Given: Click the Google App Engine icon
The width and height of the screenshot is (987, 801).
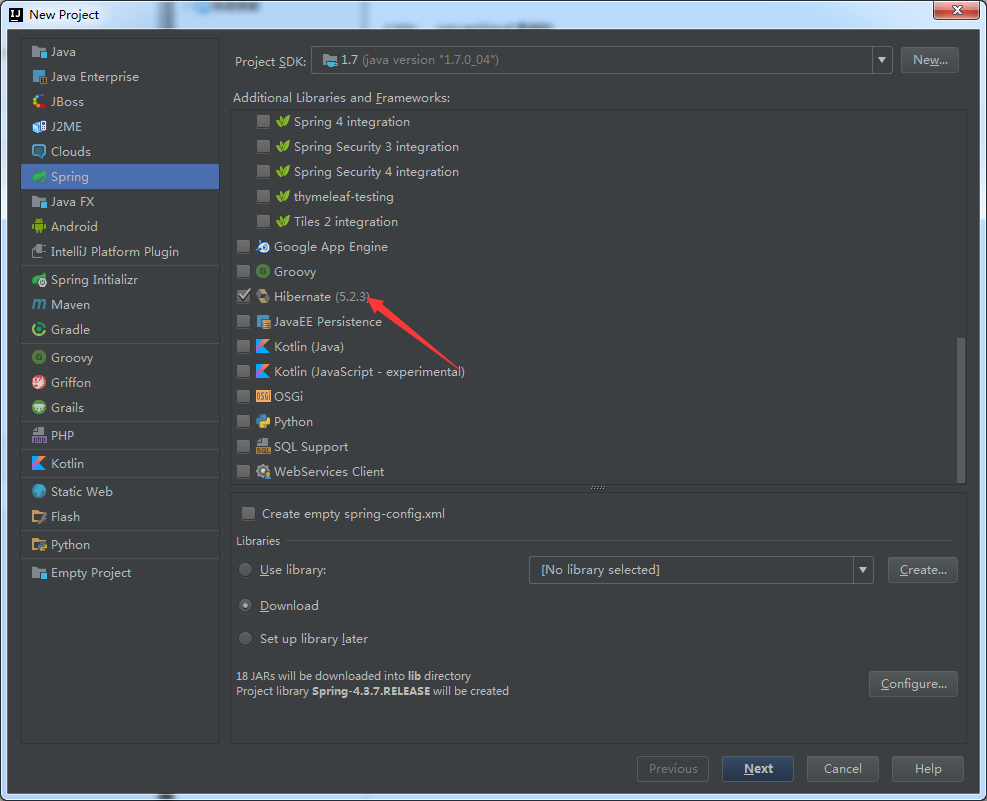Looking at the screenshot, I should [x=263, y=247].
